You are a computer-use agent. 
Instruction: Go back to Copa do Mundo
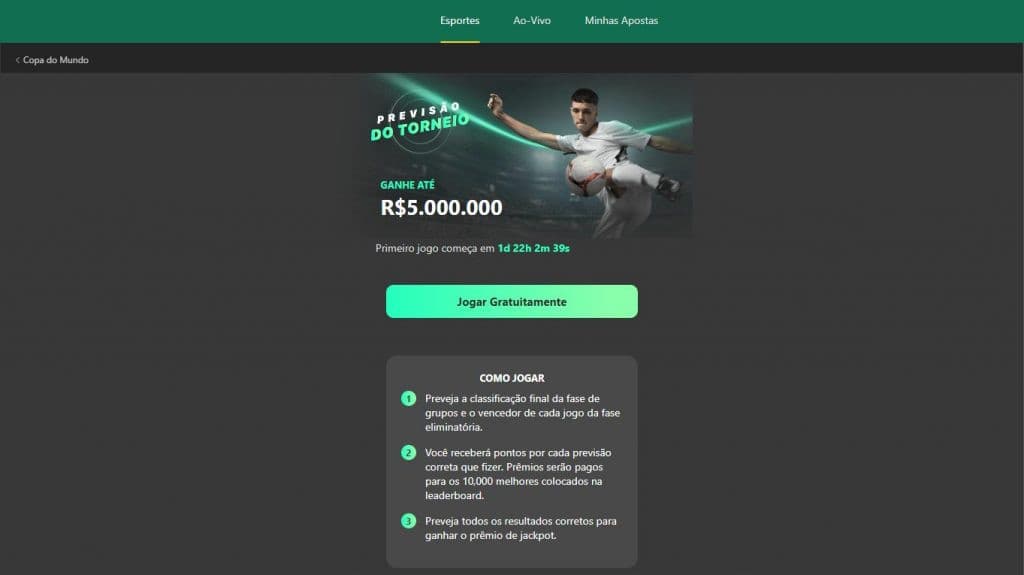pos(56,60)
